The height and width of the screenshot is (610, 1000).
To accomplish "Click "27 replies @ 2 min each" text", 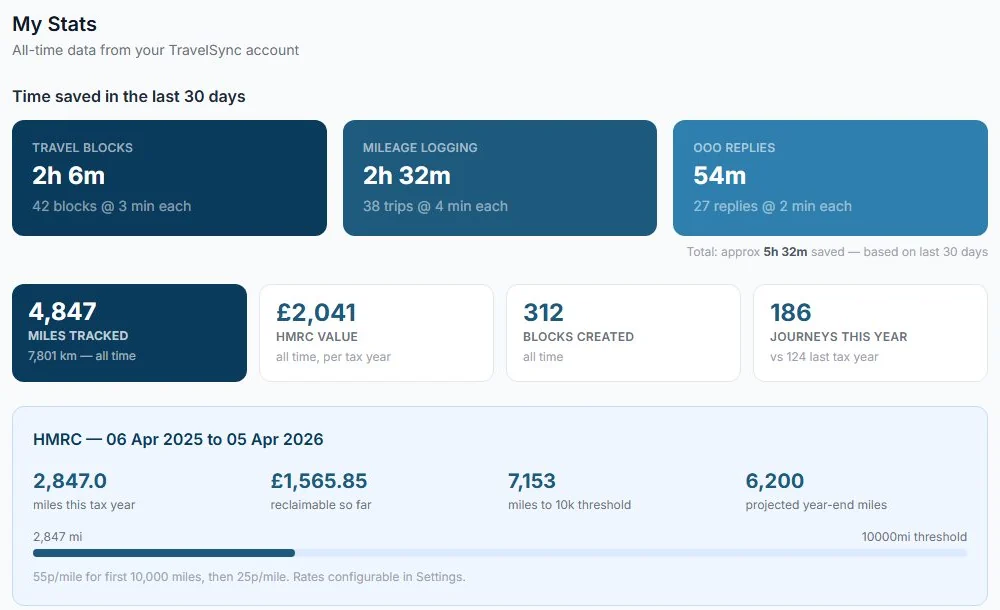I will point(772,206).
